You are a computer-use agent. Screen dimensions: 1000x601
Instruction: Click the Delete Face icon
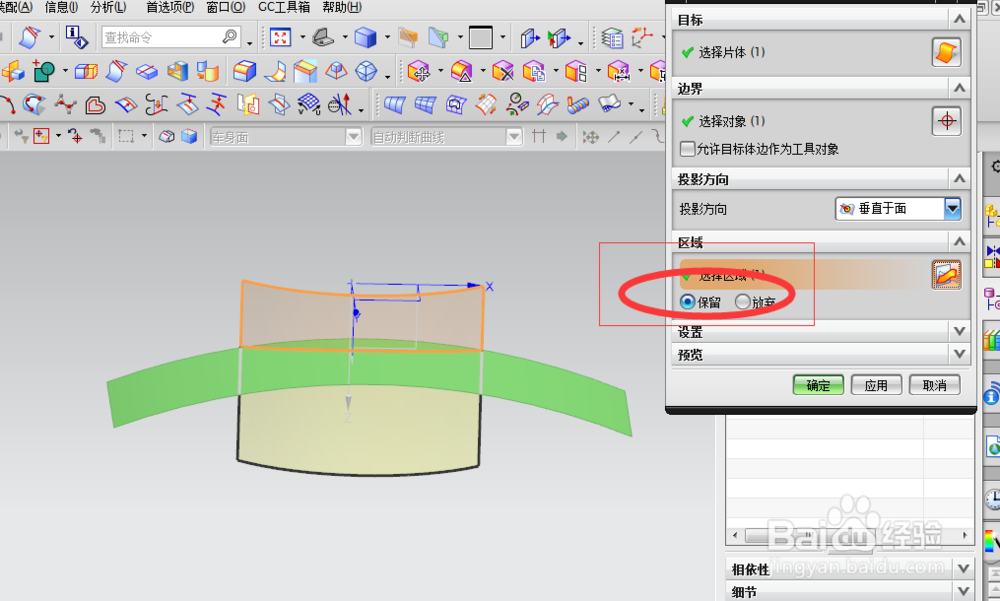click(x=503, y=71)
